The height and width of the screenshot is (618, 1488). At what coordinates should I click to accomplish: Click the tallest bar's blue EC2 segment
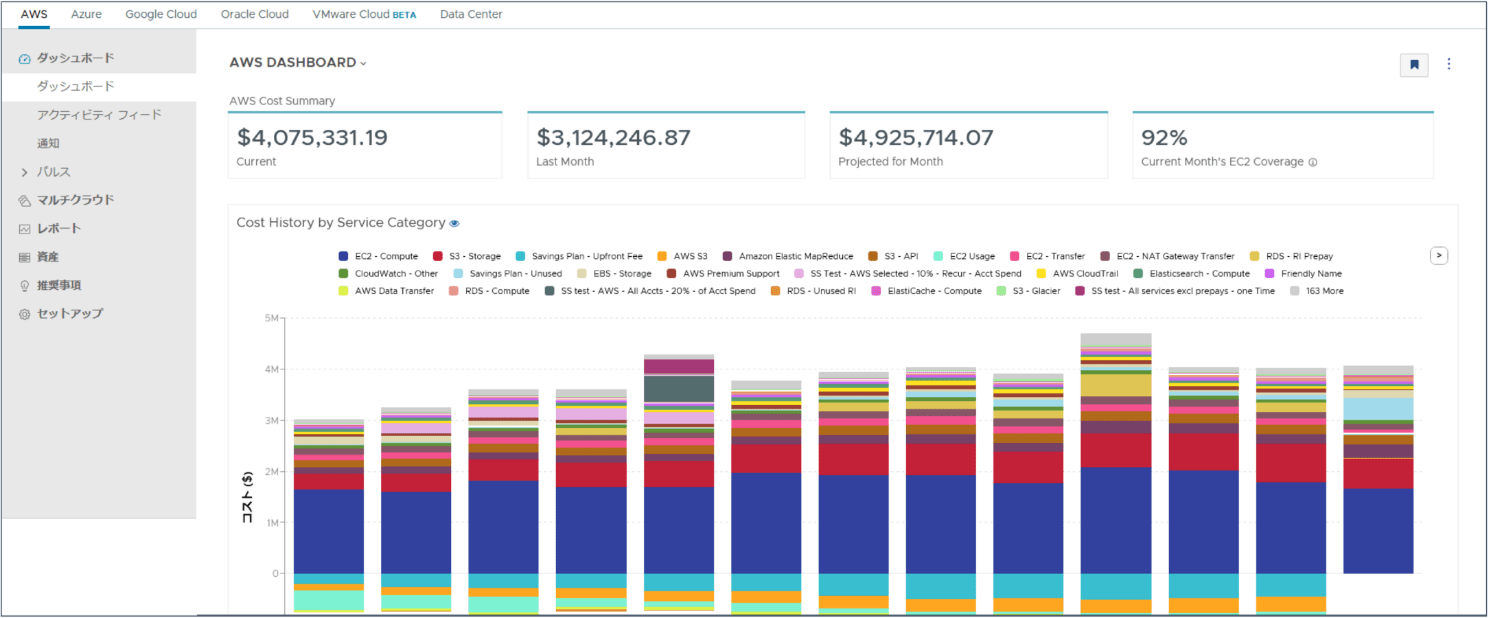pos(1116,520)
